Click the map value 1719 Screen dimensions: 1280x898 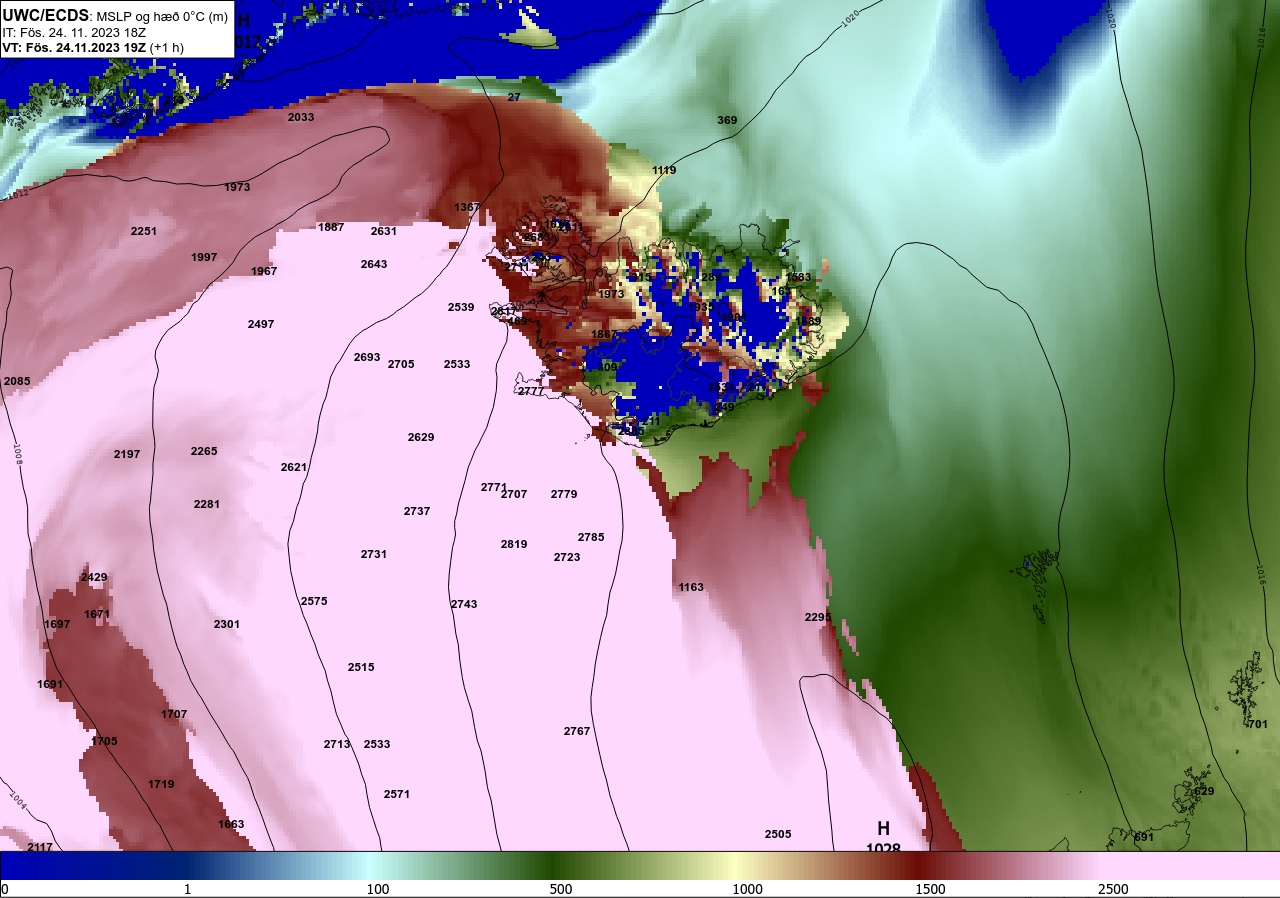click(x=161, y=784)
